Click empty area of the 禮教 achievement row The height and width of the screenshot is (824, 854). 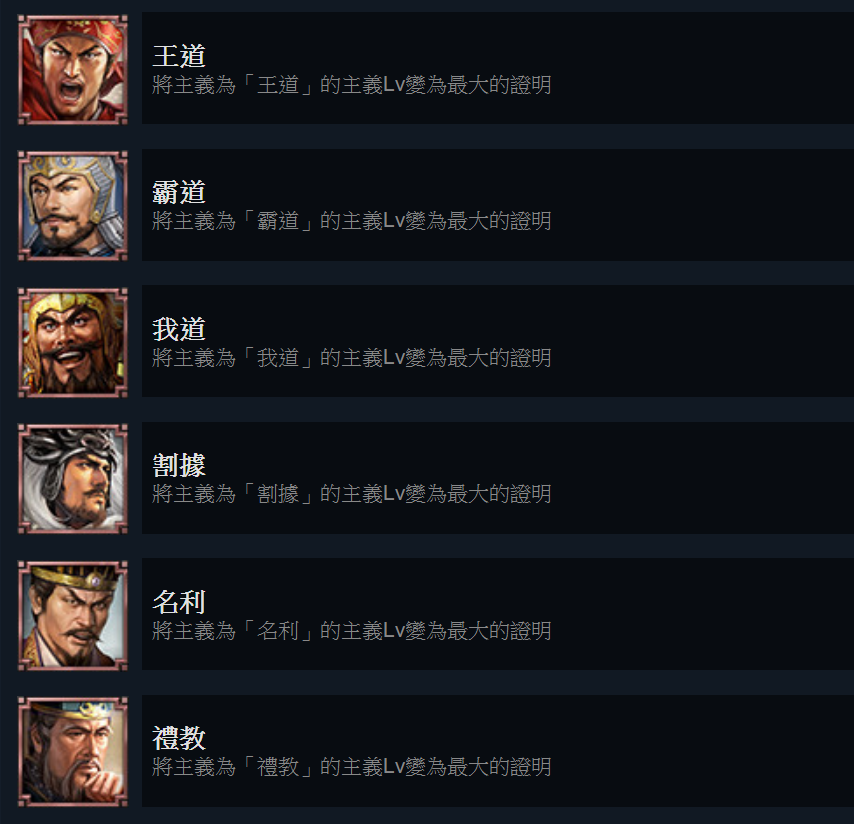tap(703, 750)
